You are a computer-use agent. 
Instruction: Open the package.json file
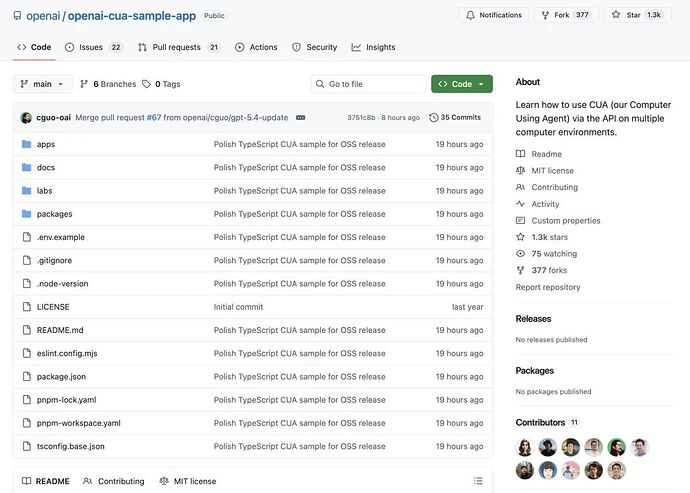(61, 377)
